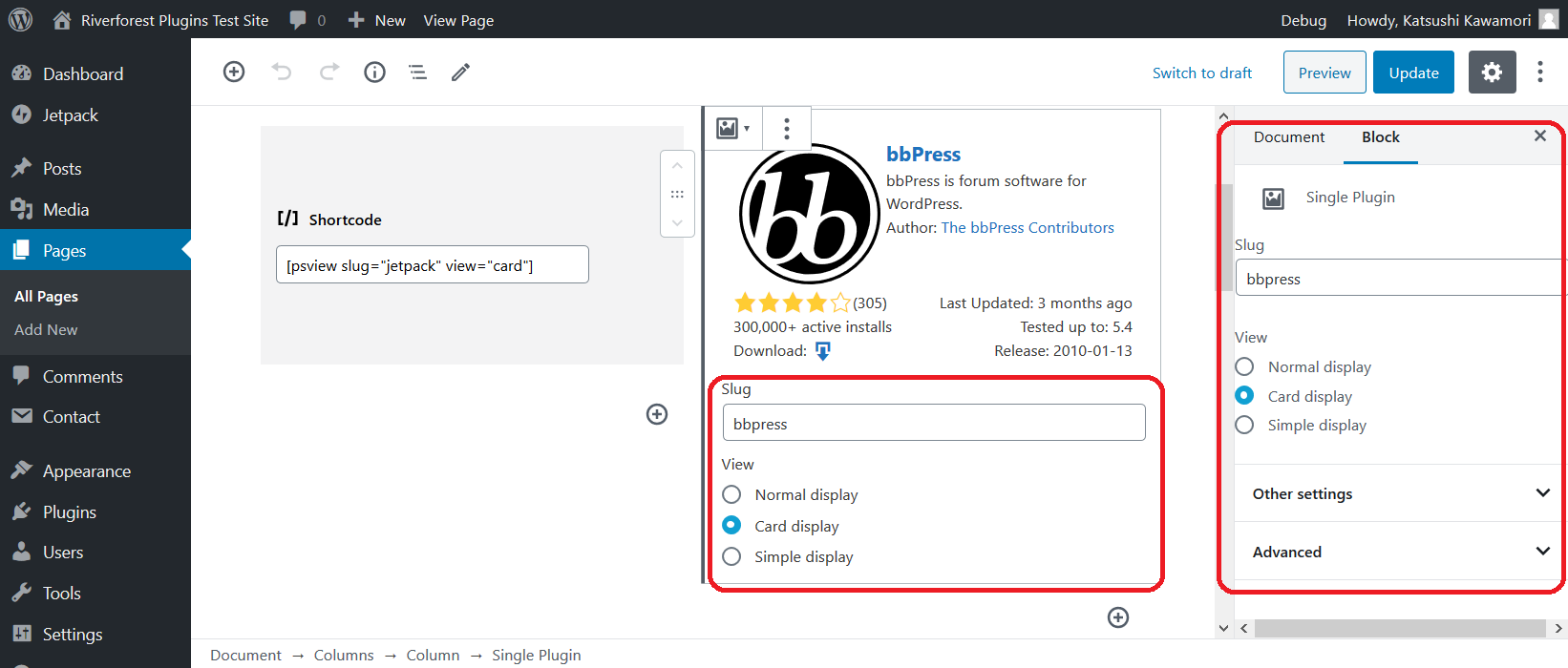Open the Media library menu
Image resolution: width=1568 pixels, height=668 pixels.
pyautogui.click(x=66, y=209)
